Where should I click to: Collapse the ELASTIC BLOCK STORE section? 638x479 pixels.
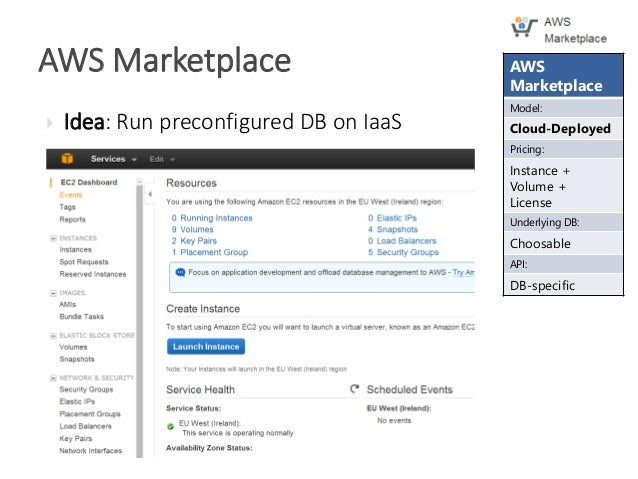tap(53, 336)
